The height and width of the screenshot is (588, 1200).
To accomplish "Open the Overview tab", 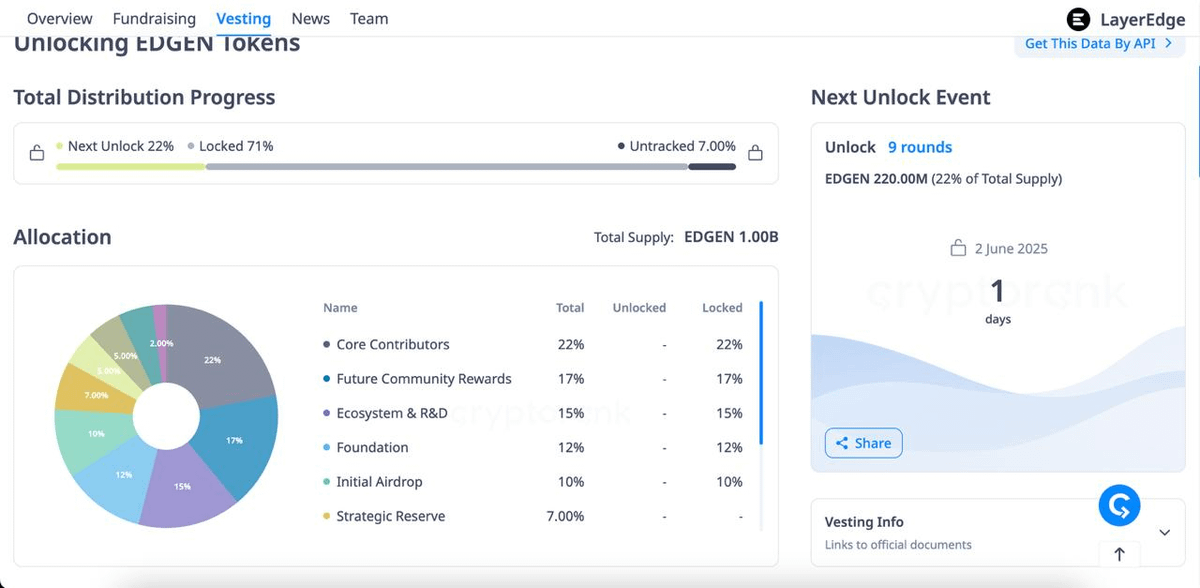I will [x=60, y=18].
